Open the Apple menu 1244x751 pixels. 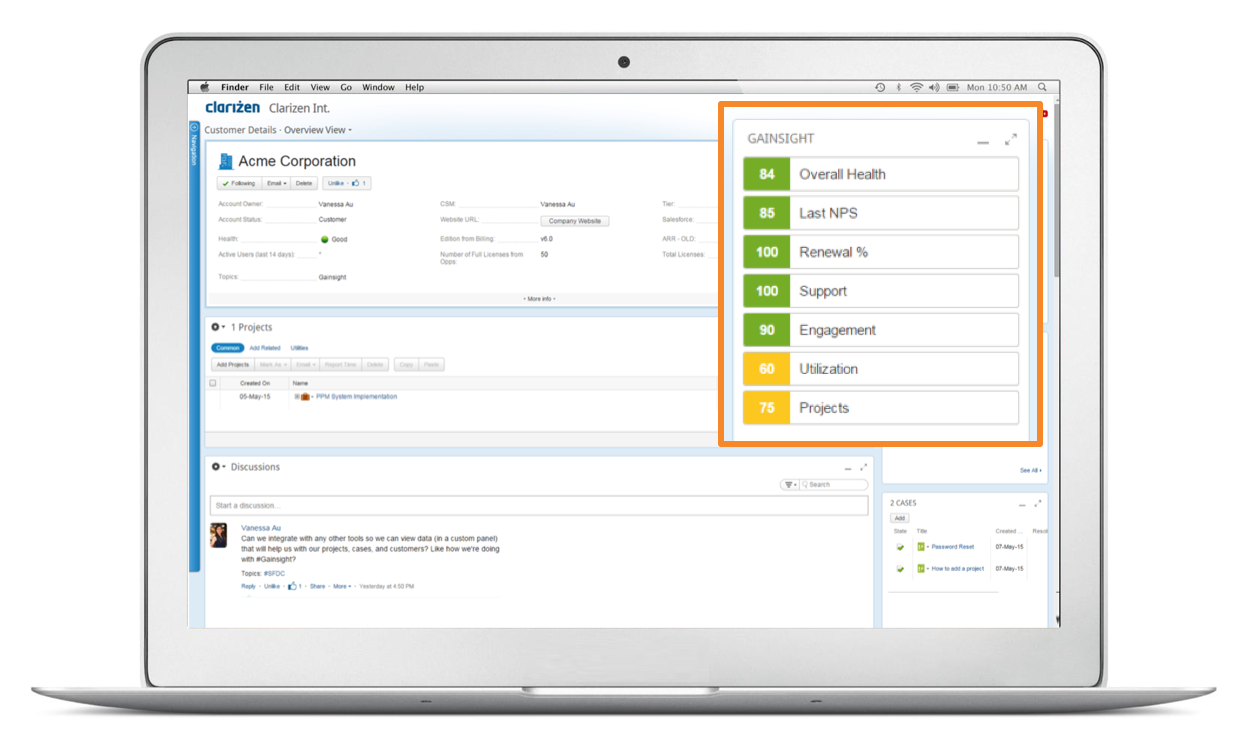(x=205, y=88)
